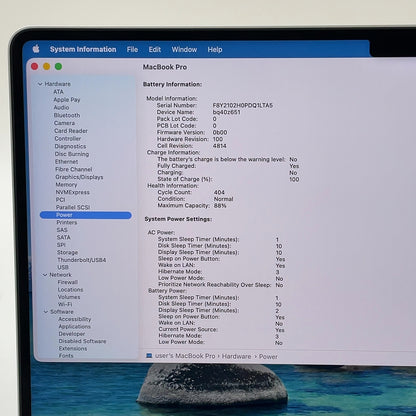Collapse the Hardware section chevron

tap(40, 84)
